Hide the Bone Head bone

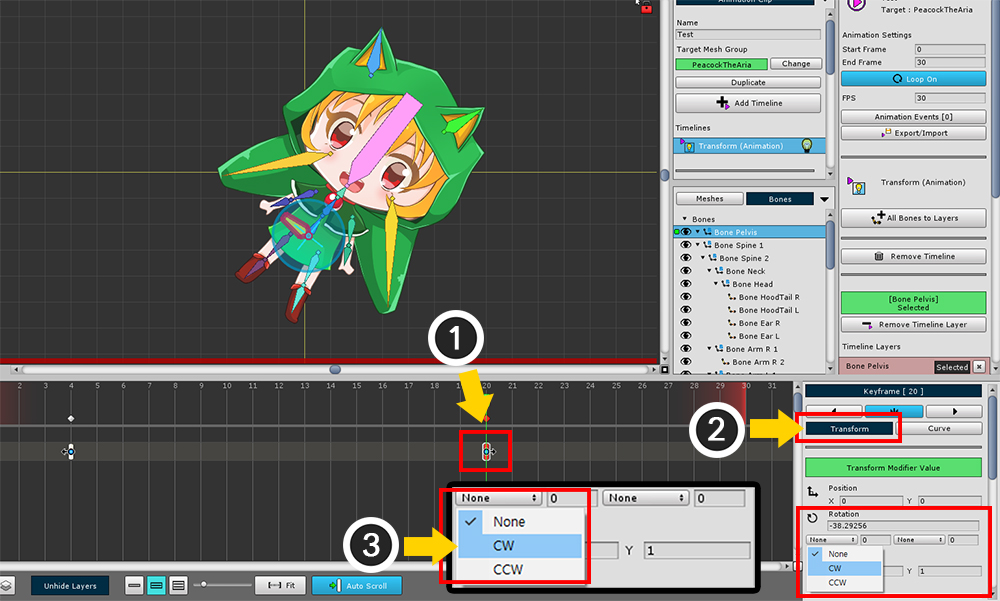686,284
